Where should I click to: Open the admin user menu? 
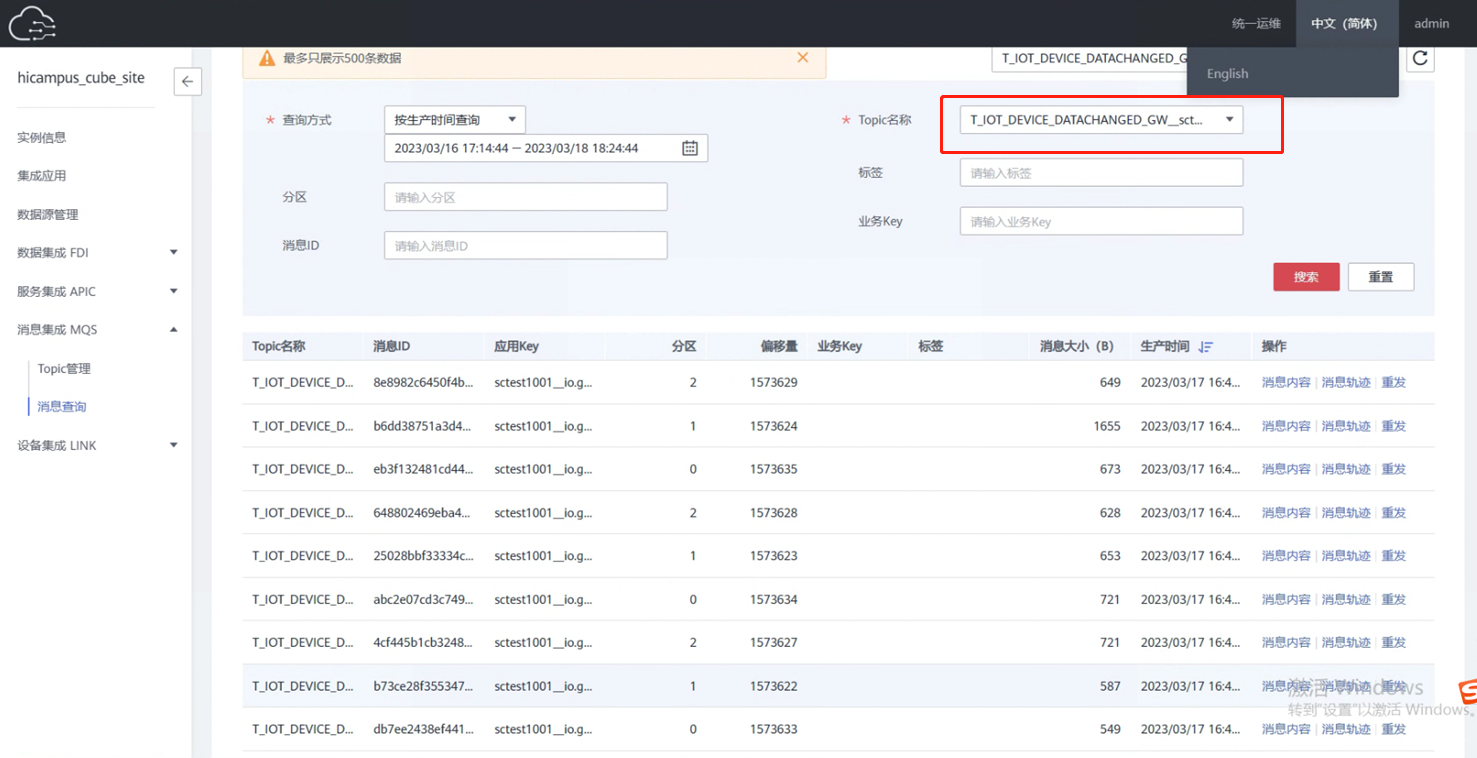tap(1431, 23)
